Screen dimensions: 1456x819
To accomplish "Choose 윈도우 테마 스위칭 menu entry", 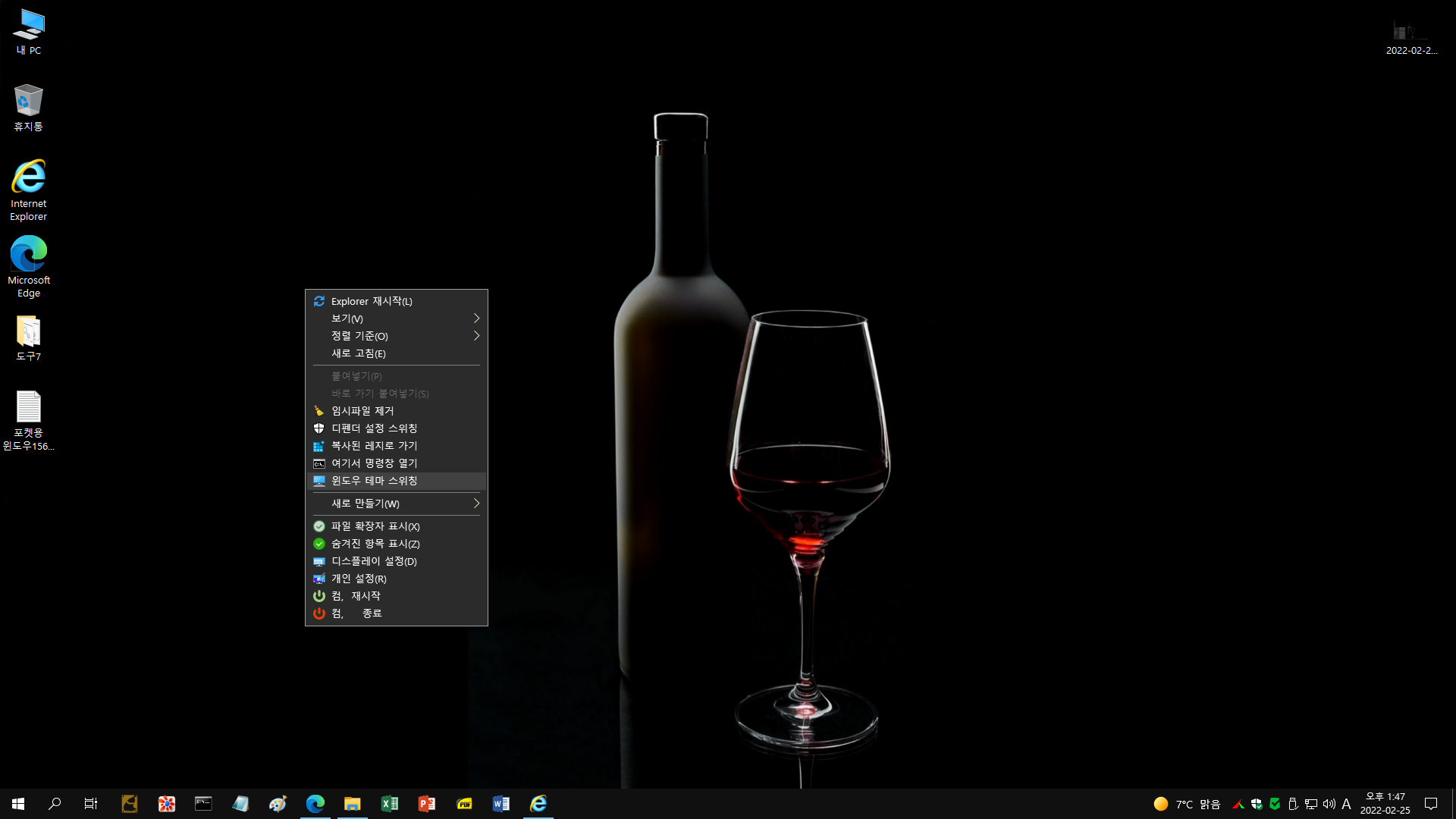I will point(397,481).
